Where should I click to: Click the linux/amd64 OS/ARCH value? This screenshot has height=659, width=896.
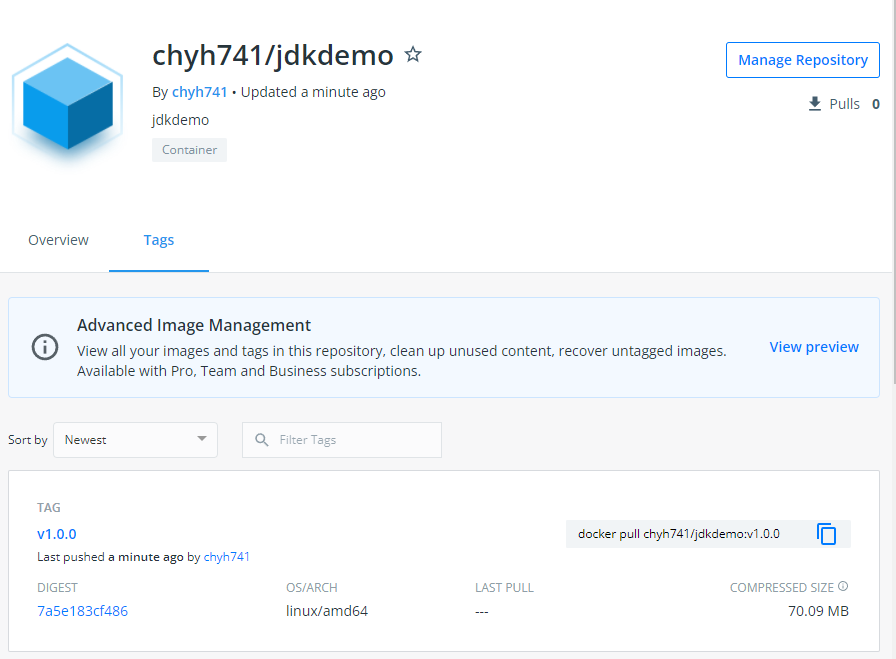coord(327,611)
